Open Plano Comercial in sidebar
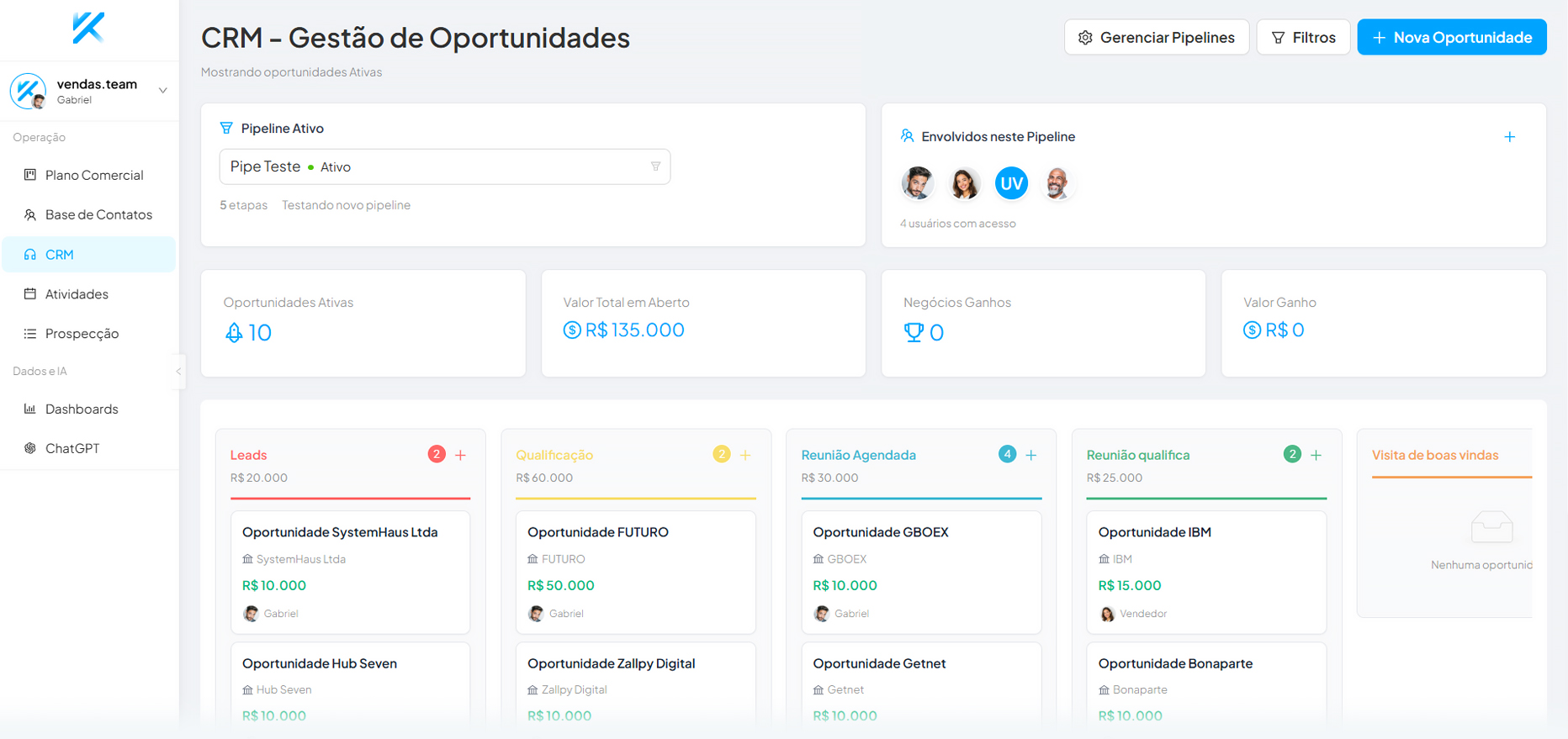Image resolution: width=1568 pixels, height=739 pixels. tap(94, 175)
